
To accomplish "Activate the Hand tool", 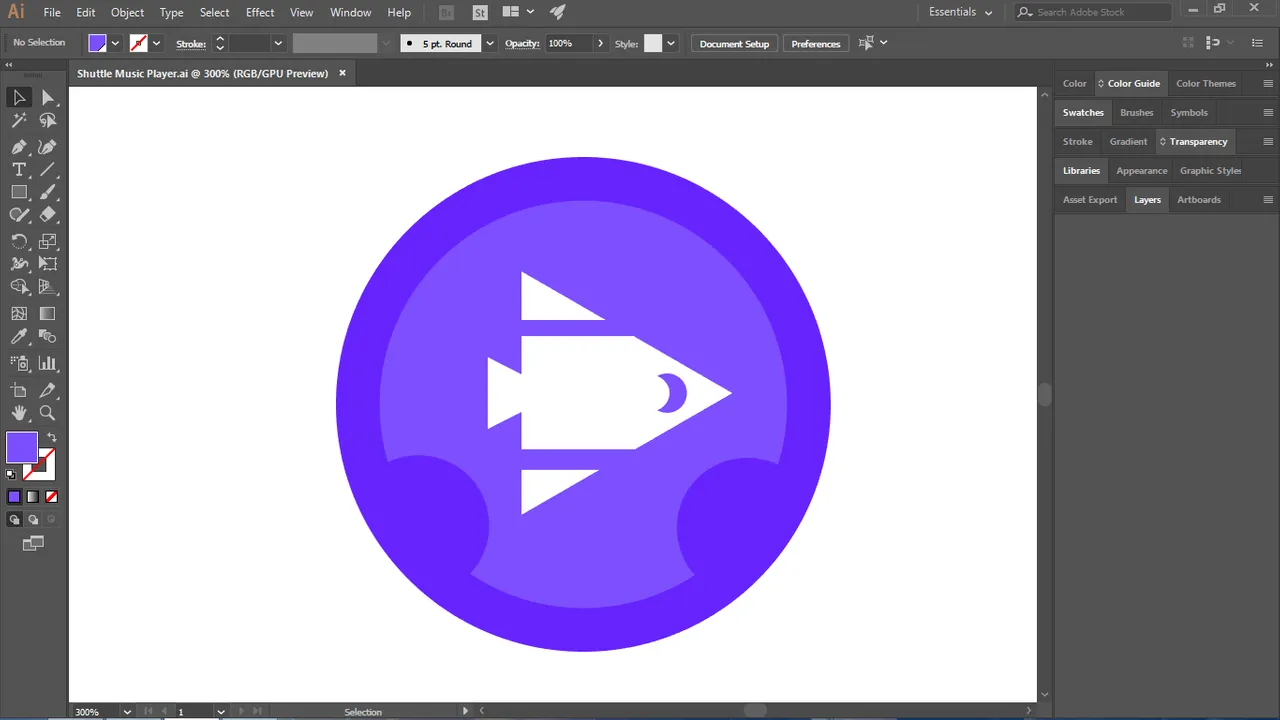I will (x=19, y=413).
